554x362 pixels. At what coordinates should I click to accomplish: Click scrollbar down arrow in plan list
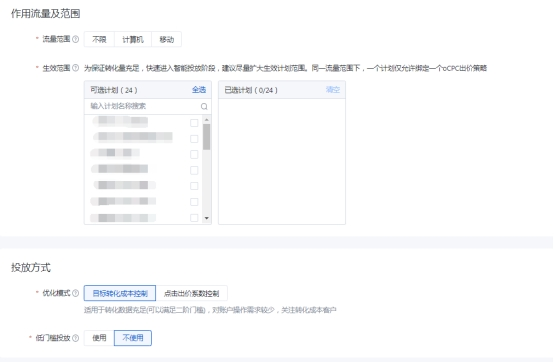pyautogui.click(x=207, y=218)
